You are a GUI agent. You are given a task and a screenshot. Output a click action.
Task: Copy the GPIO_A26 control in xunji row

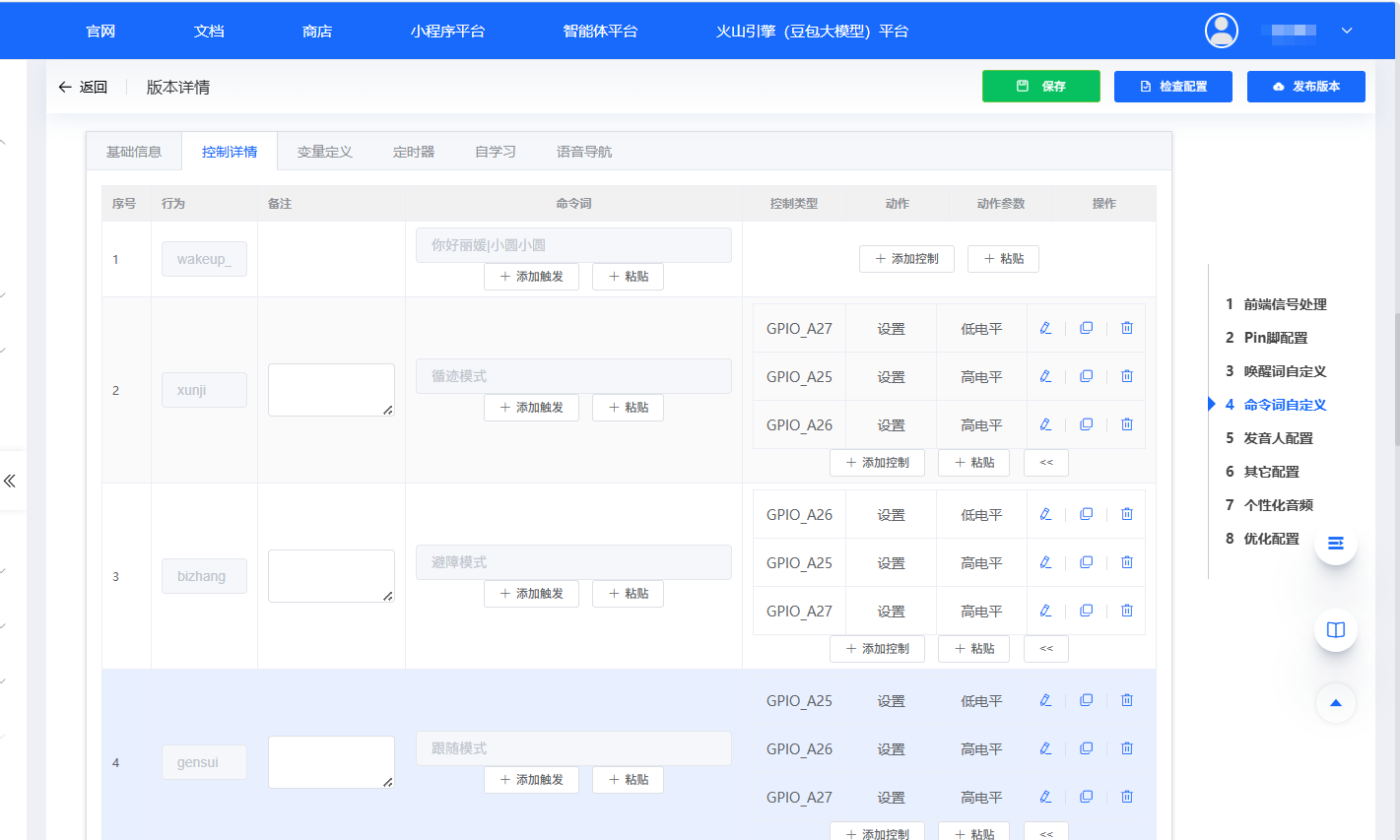pos(1086,424)
